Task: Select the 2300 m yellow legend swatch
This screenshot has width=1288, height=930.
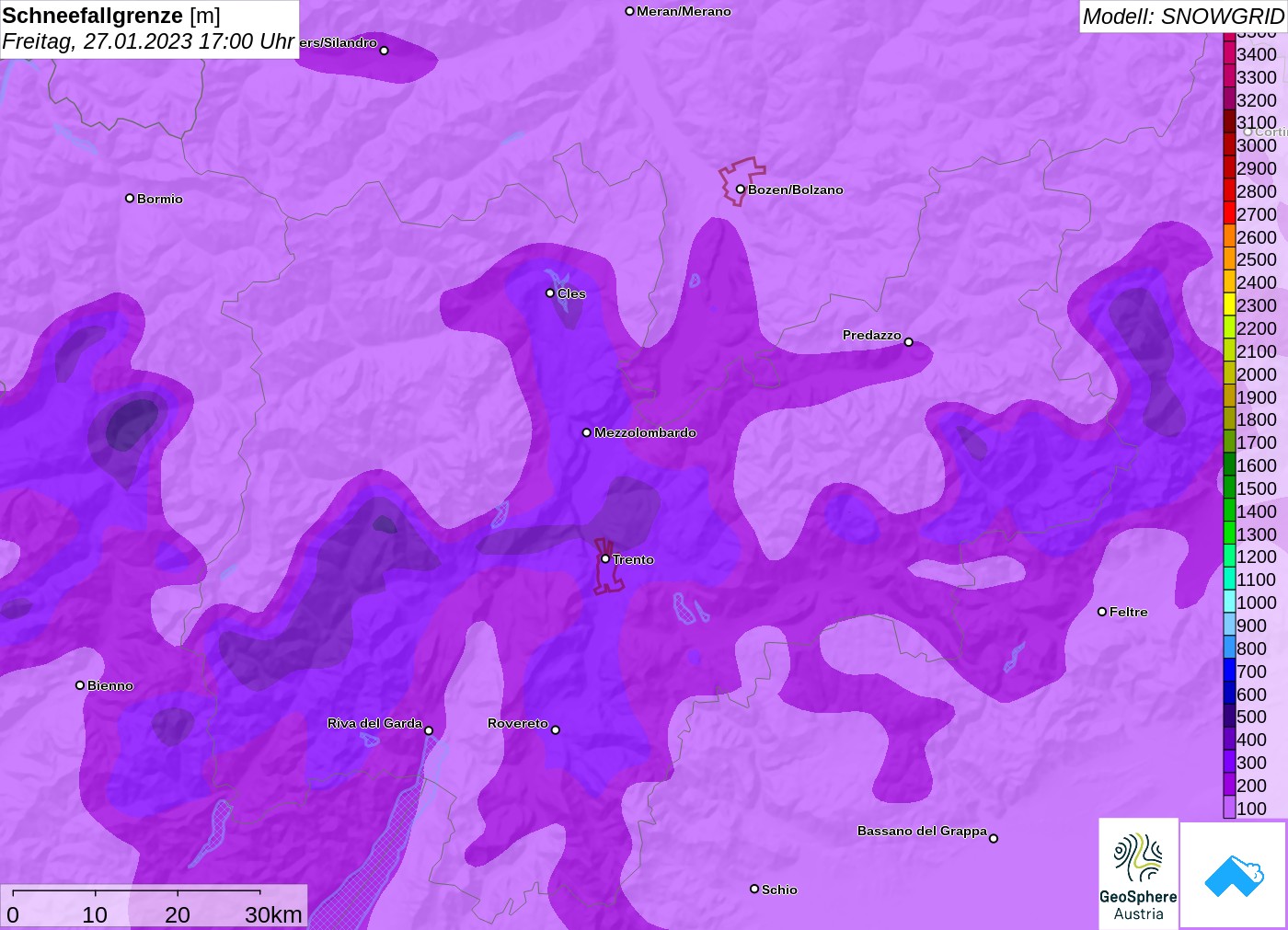Action: 1229,304
